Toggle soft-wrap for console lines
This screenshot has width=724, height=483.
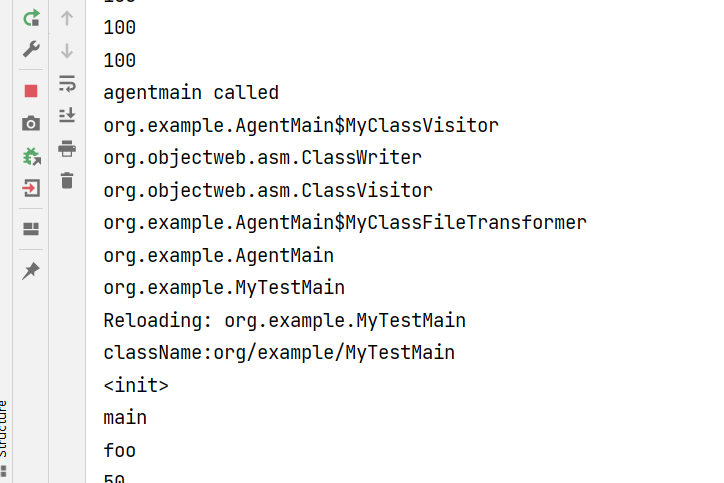[67, 83]
